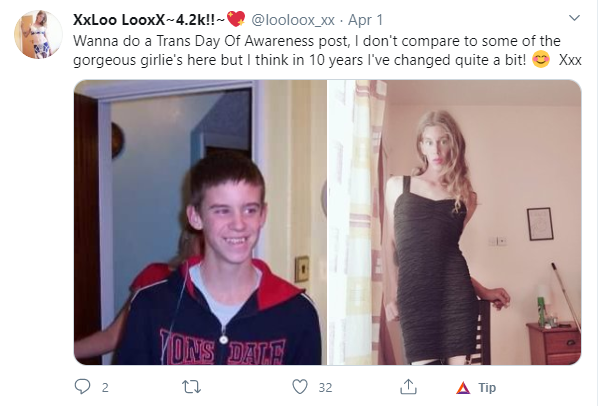
Task: Open the left photo with the hoodie
Action: click(x=200, y=222)
